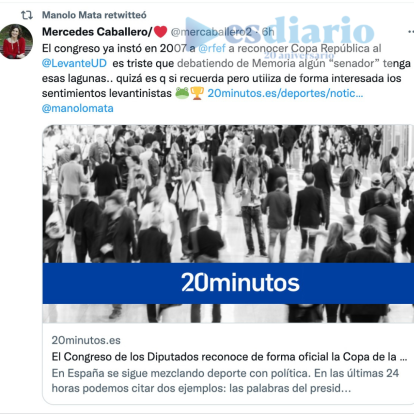Click the 20minutos.es domain in the card
This screenshot has width=414, height=414.
pyautogui.click(x=86, y=340)
